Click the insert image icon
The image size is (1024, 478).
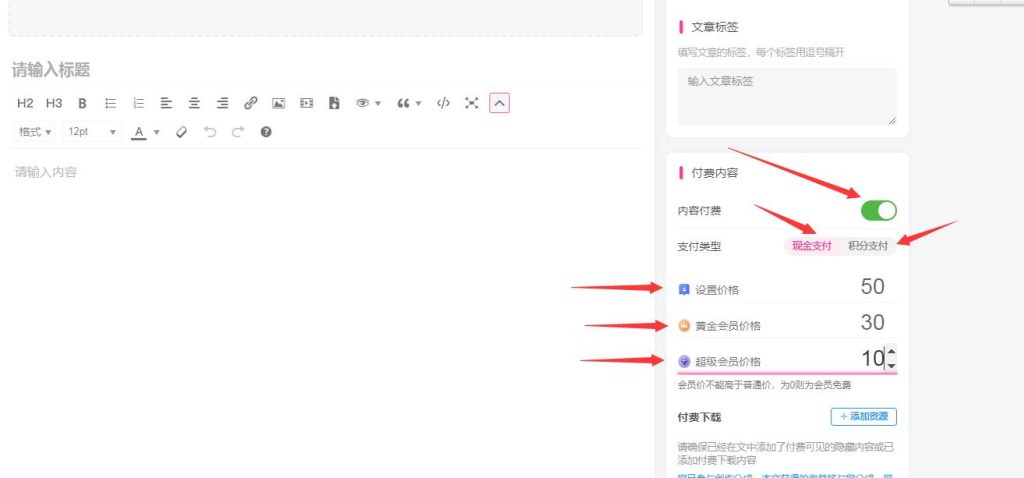(279, 103)
